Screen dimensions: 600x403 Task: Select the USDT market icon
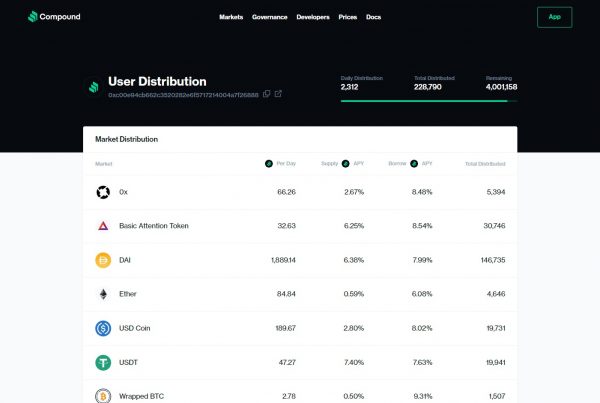coord(103,362)
